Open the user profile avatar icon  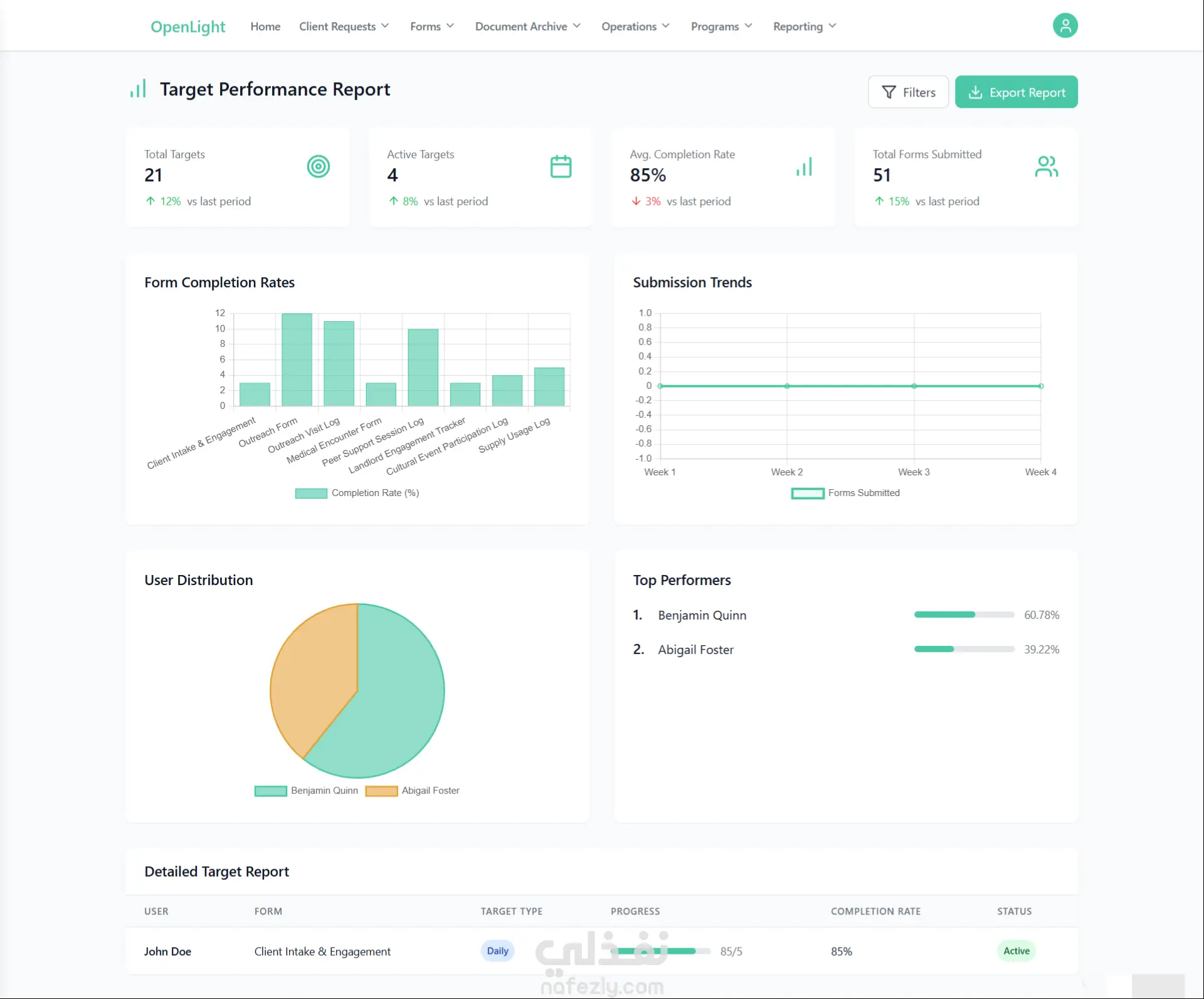point(1065,26)
